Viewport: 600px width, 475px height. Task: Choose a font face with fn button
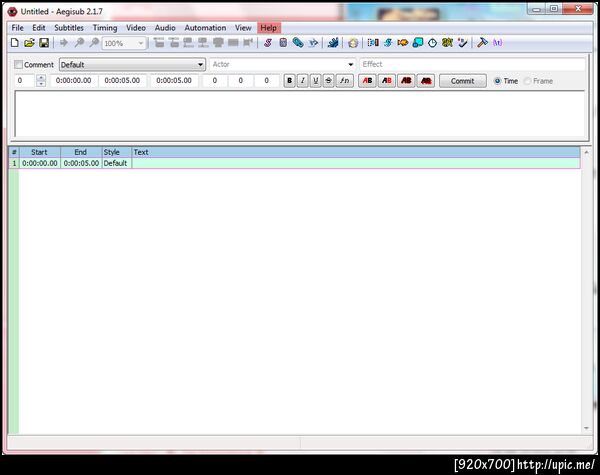[345, 81]
